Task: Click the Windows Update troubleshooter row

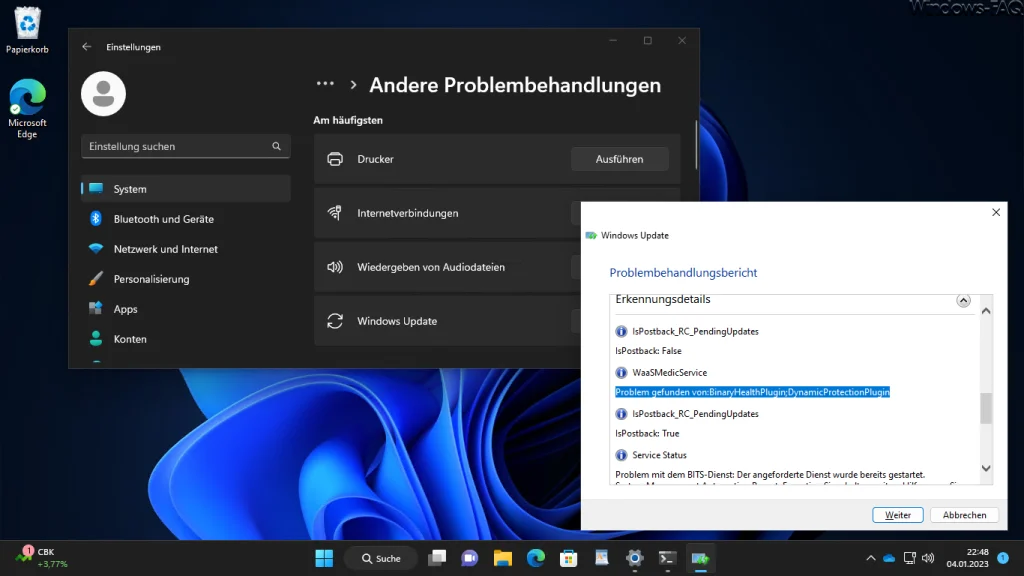Action: pyautogui.click(x=447, y=321)
